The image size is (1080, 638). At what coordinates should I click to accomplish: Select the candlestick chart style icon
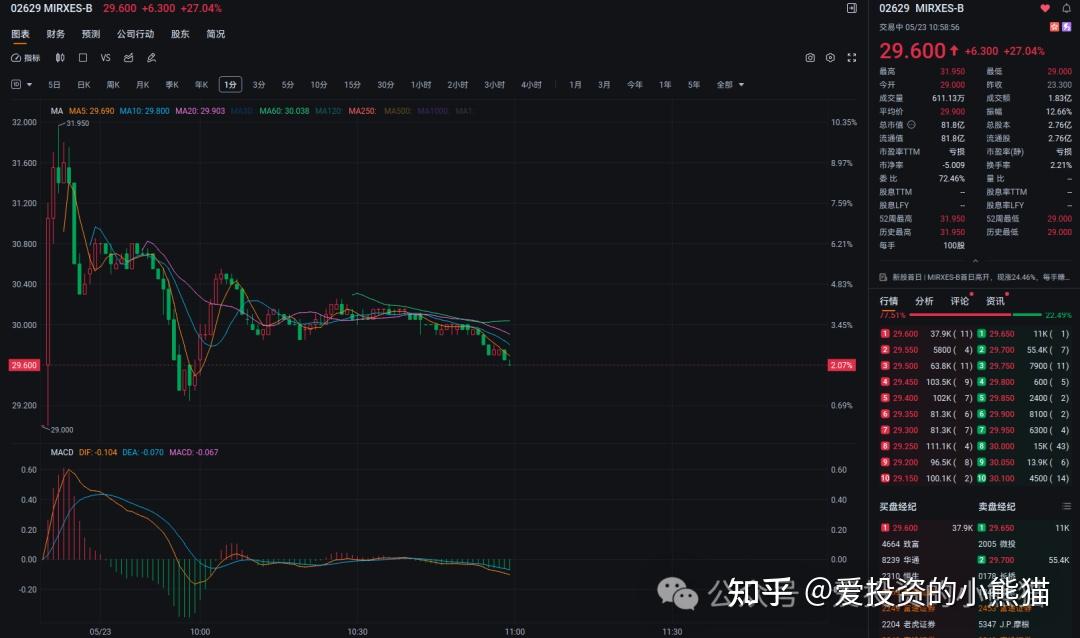[x=60, y=57]
